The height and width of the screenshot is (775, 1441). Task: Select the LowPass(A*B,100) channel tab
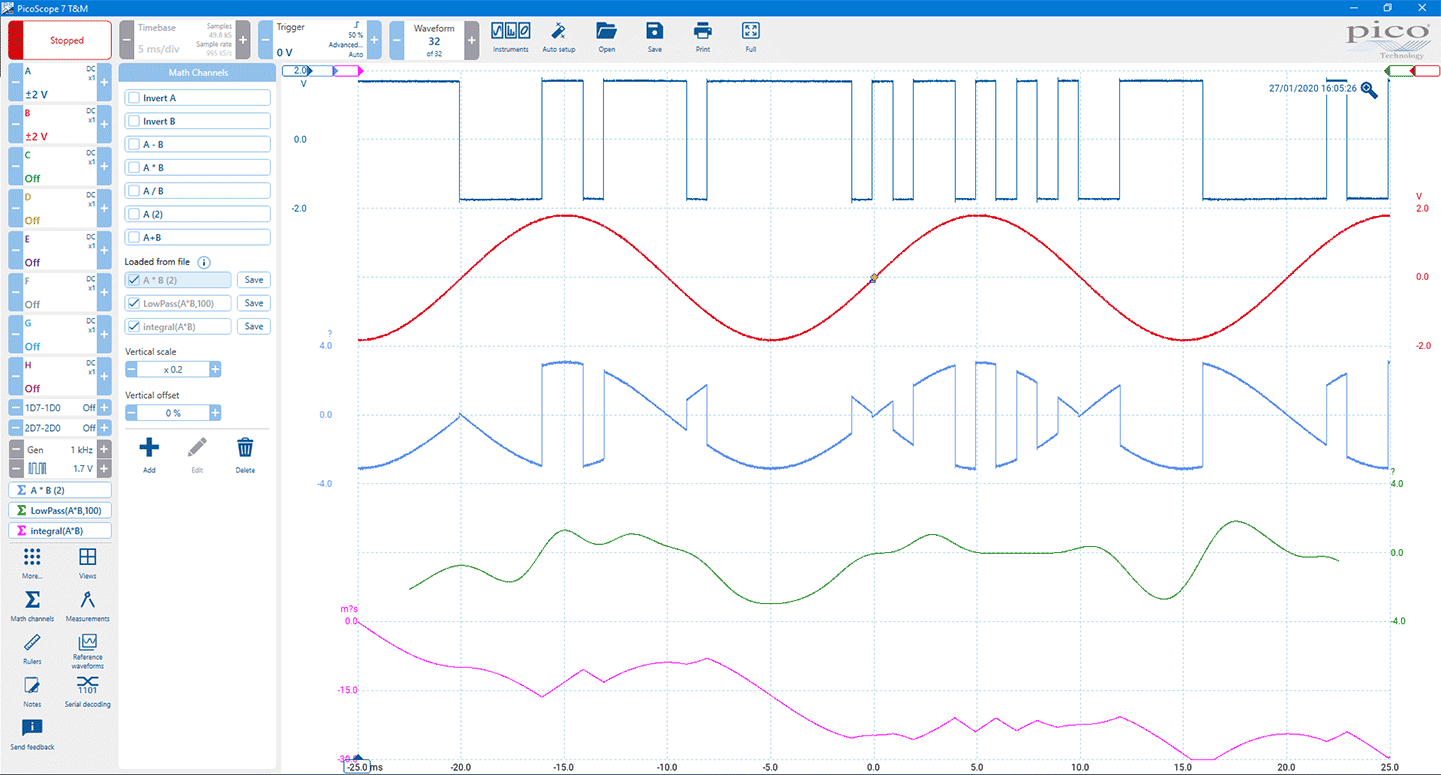[x=60, y=511]
